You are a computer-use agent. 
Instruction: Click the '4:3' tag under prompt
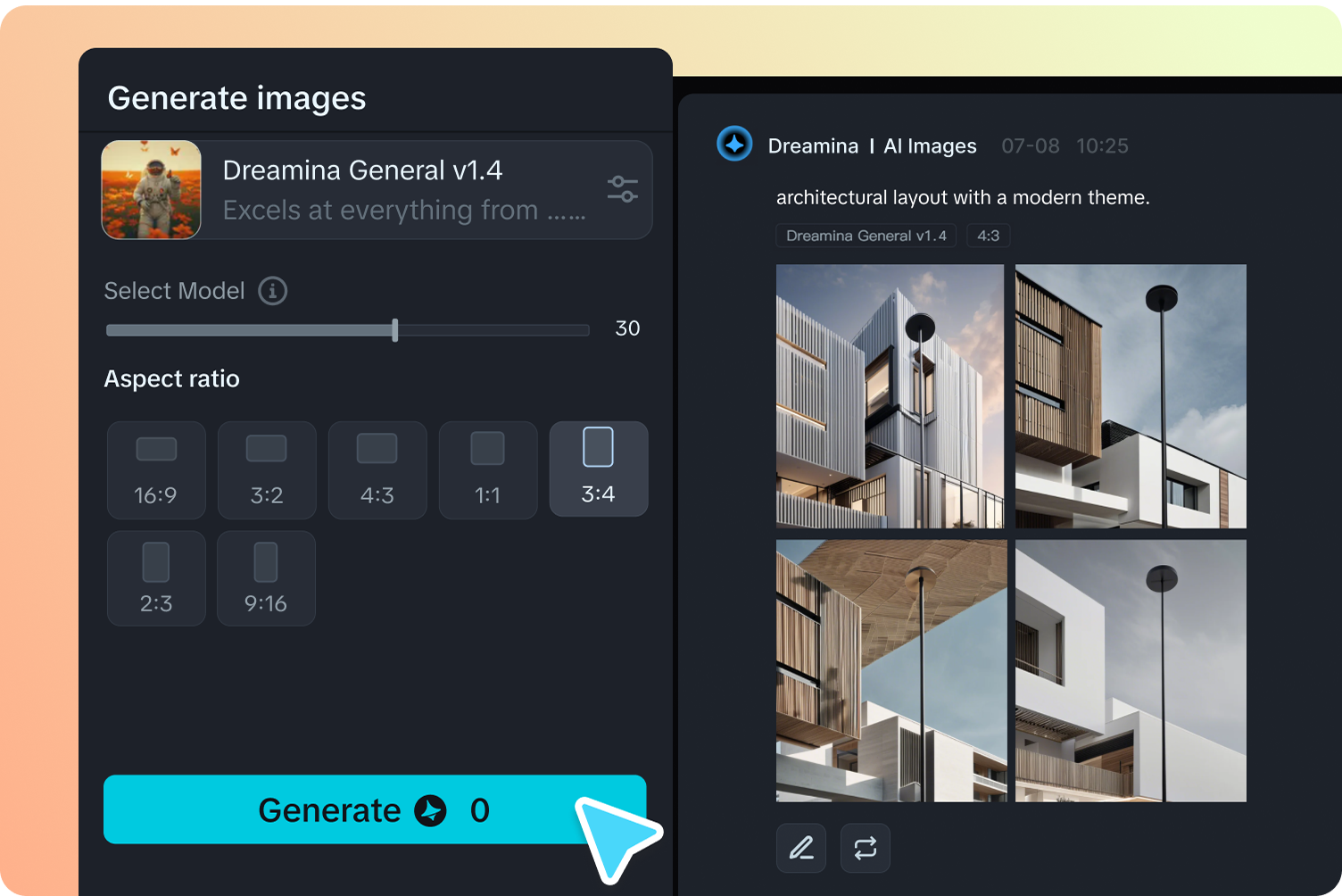[989, 236]
